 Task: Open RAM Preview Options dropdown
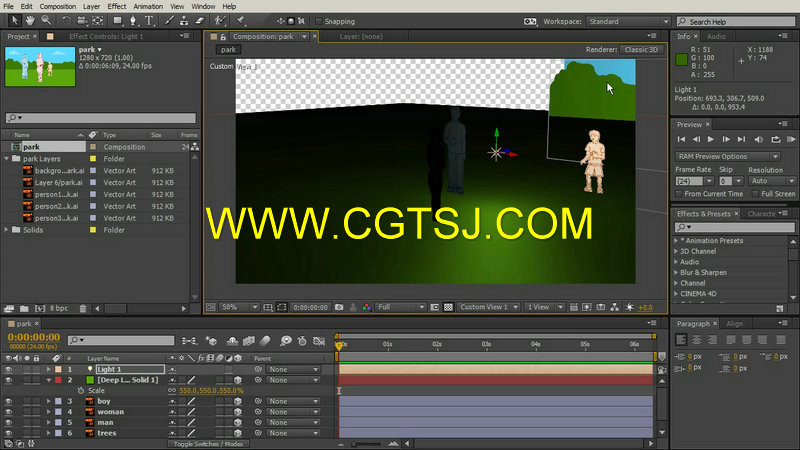727,157
